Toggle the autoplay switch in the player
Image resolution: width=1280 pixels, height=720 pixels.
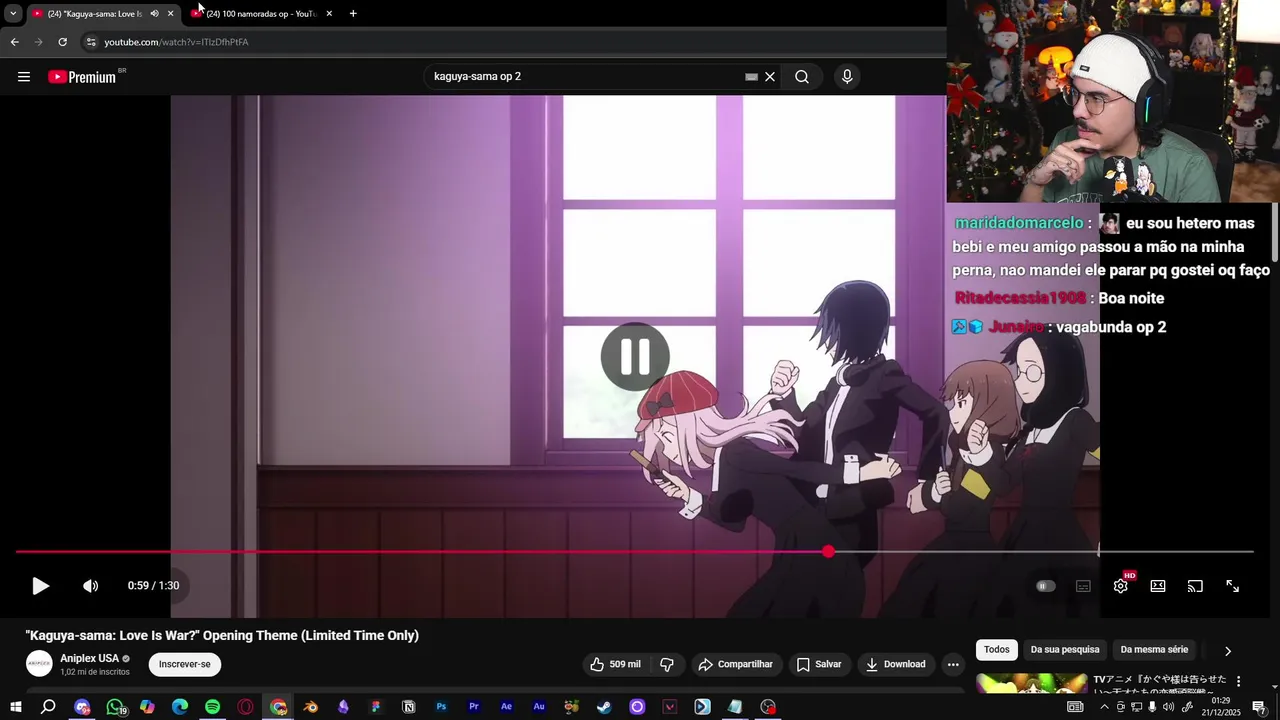click(x=1045, y=586)
